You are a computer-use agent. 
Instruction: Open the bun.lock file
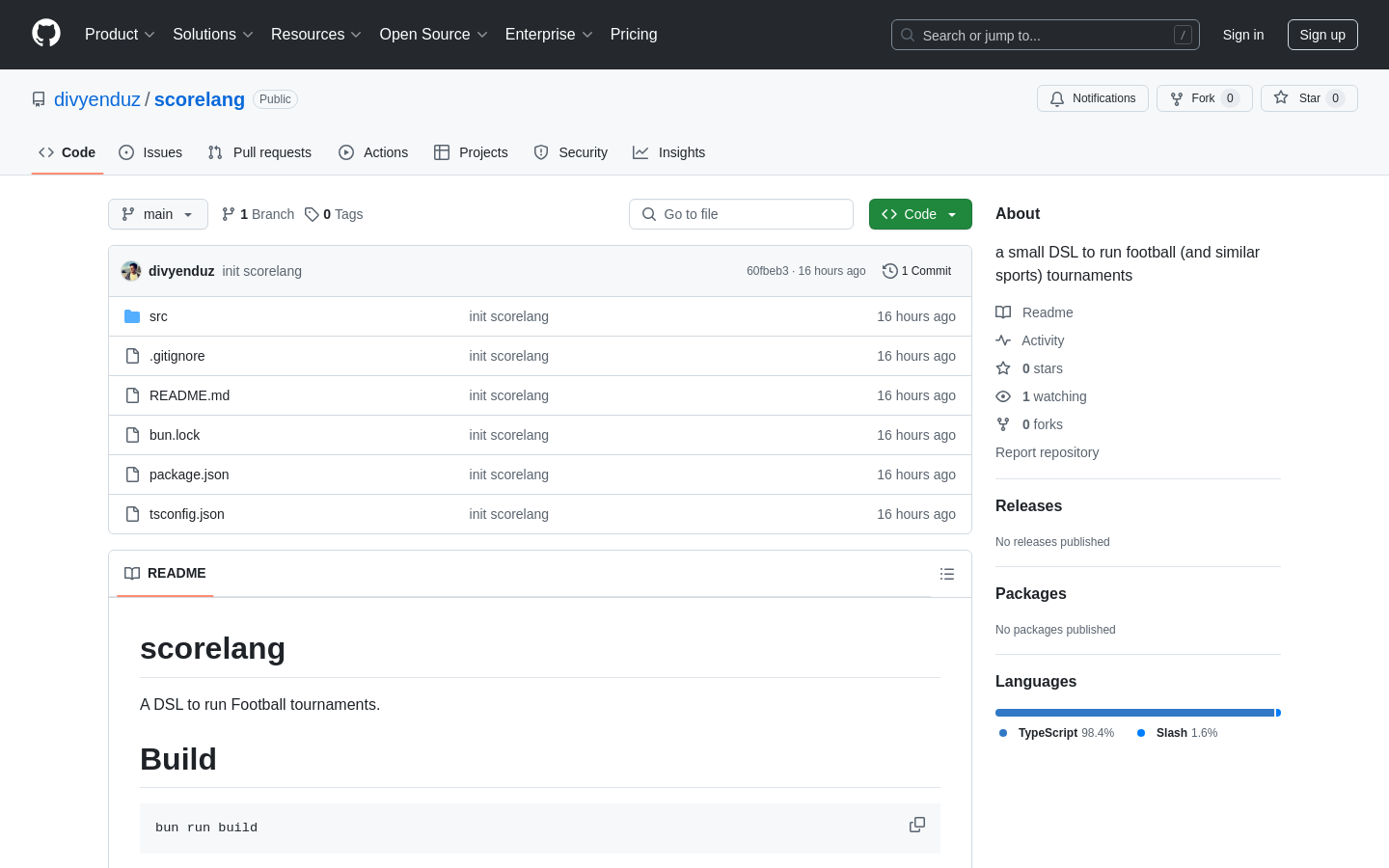pyautogui.click(x=175, y=435)
